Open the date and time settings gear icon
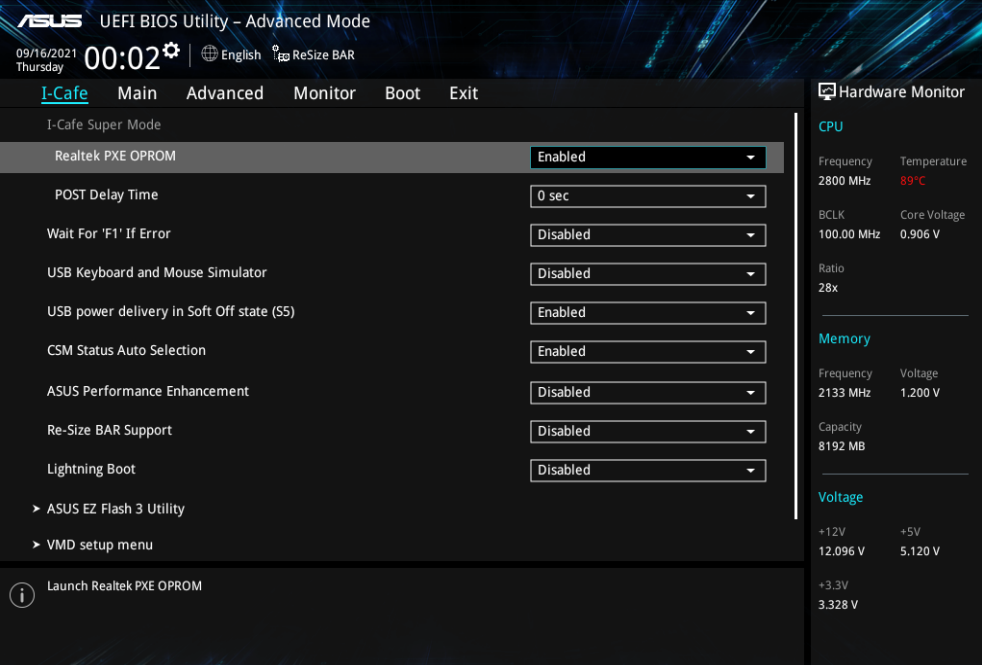This screenshot has height=665, width=982. tap(171, 50)
